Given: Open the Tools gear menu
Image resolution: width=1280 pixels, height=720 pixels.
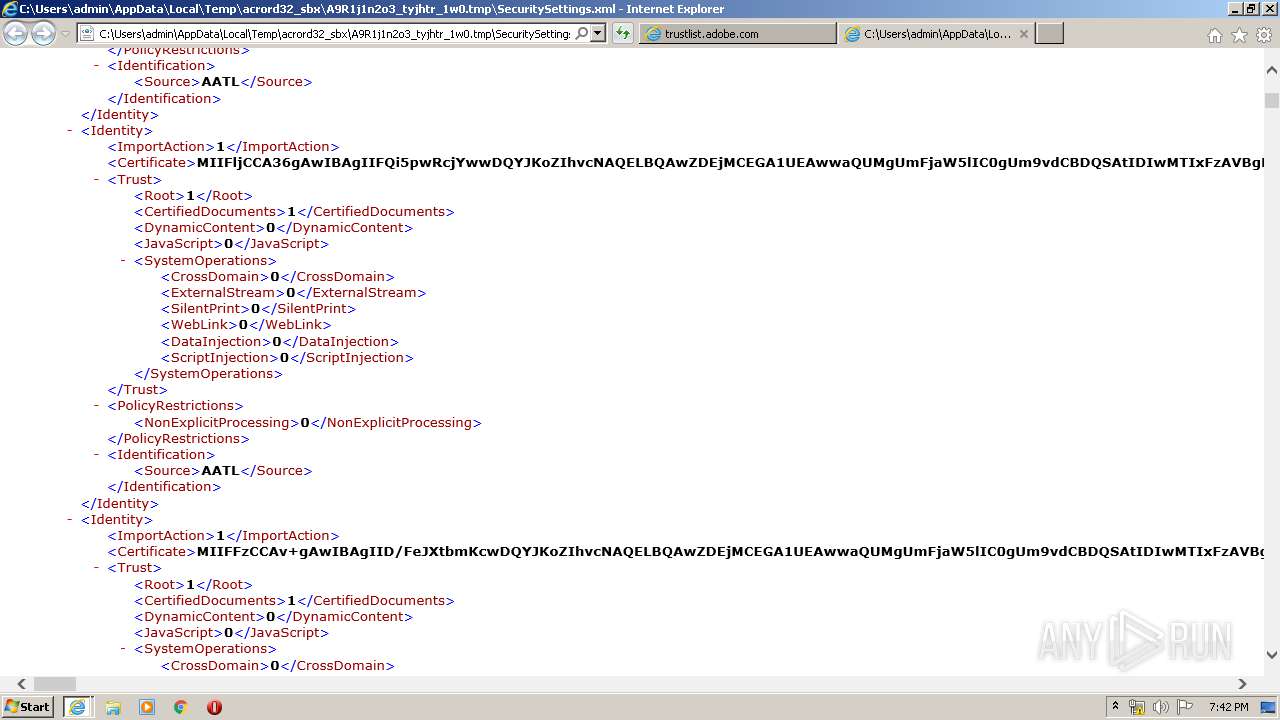Looking at the screenshot, I should [x=1264, y=35].
